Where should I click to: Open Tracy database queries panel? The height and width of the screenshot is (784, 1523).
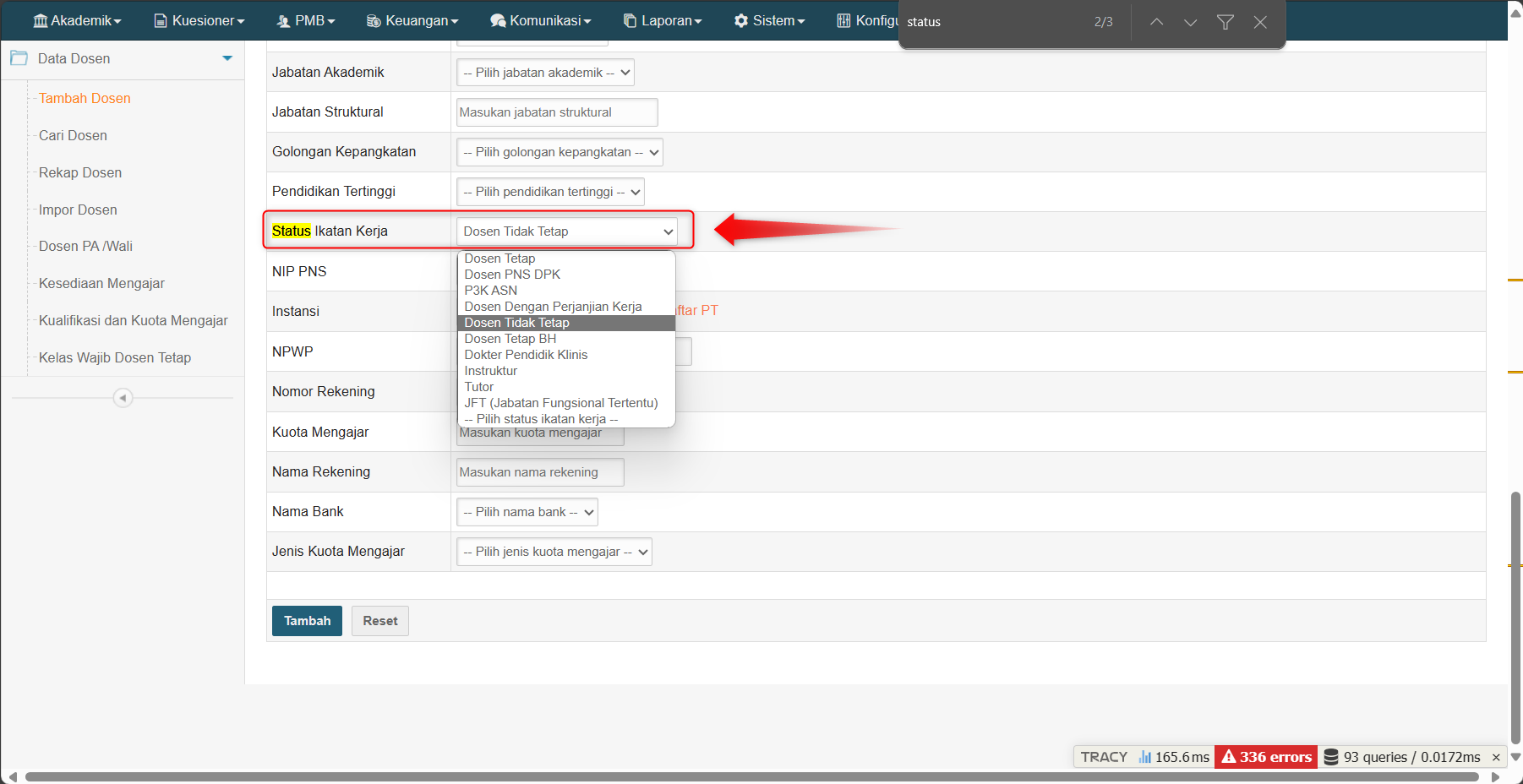pos(1401,757)
